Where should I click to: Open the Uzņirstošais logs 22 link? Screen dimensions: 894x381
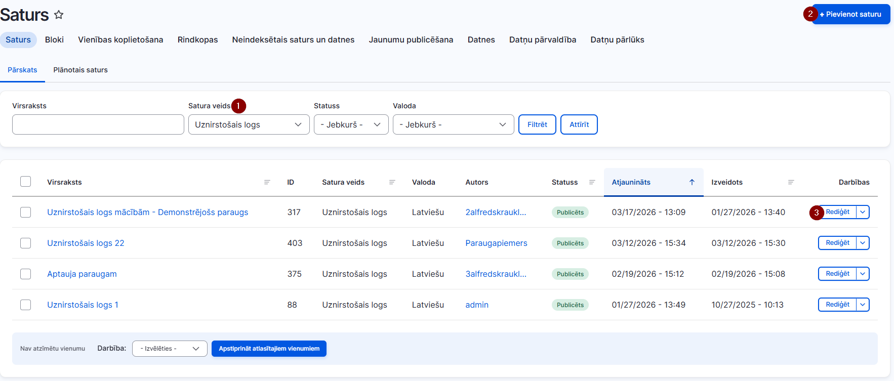click(x=86, y=243)
